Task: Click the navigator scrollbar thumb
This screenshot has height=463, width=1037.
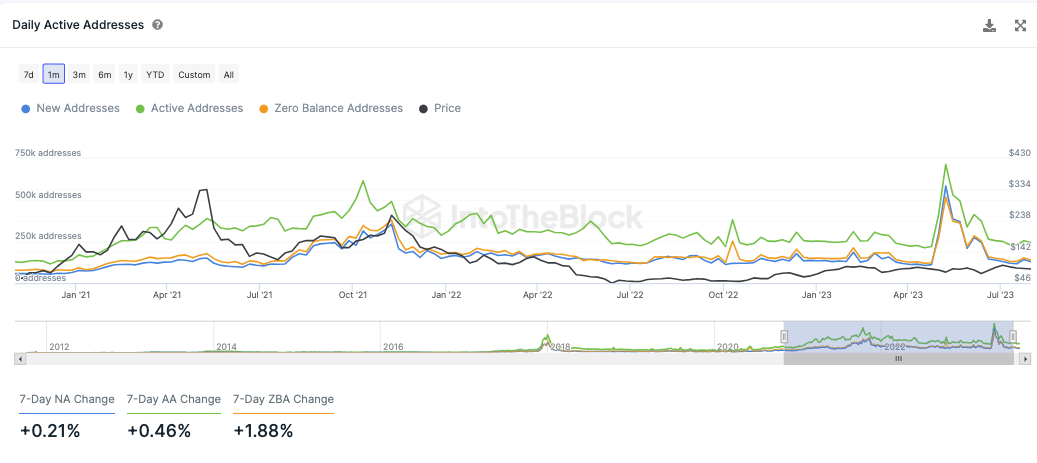Action: (x=898, y=358)
